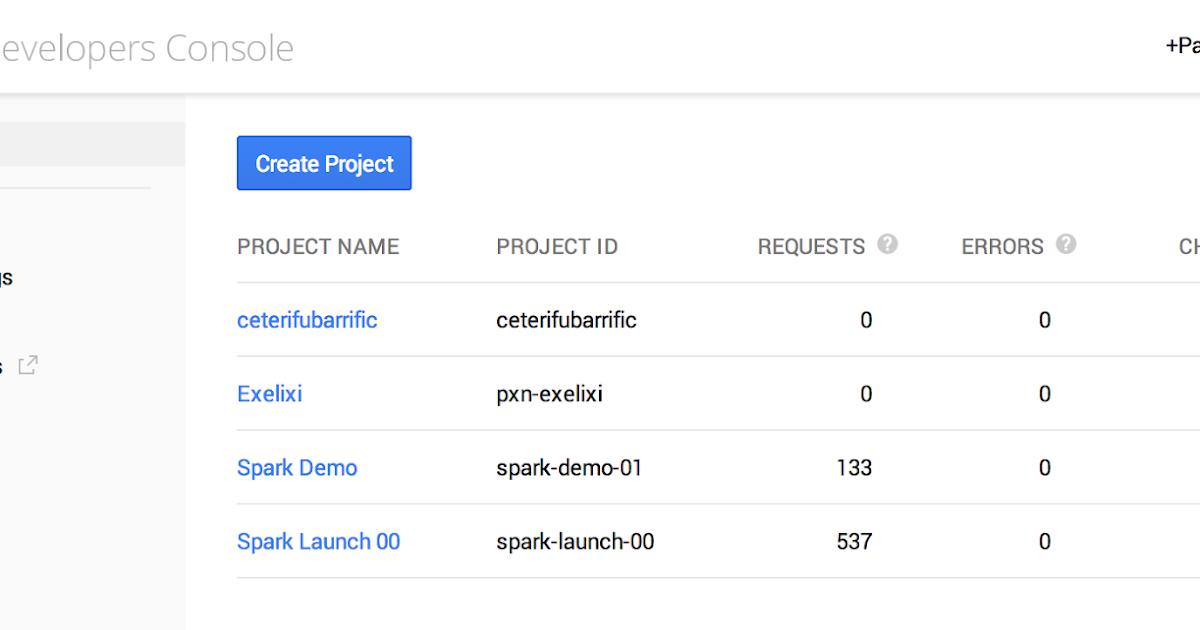The width and height of the screenshot is (1200, 630).
Task: Click the REQUESTS column help question mark icon
Action: (889, 244)
